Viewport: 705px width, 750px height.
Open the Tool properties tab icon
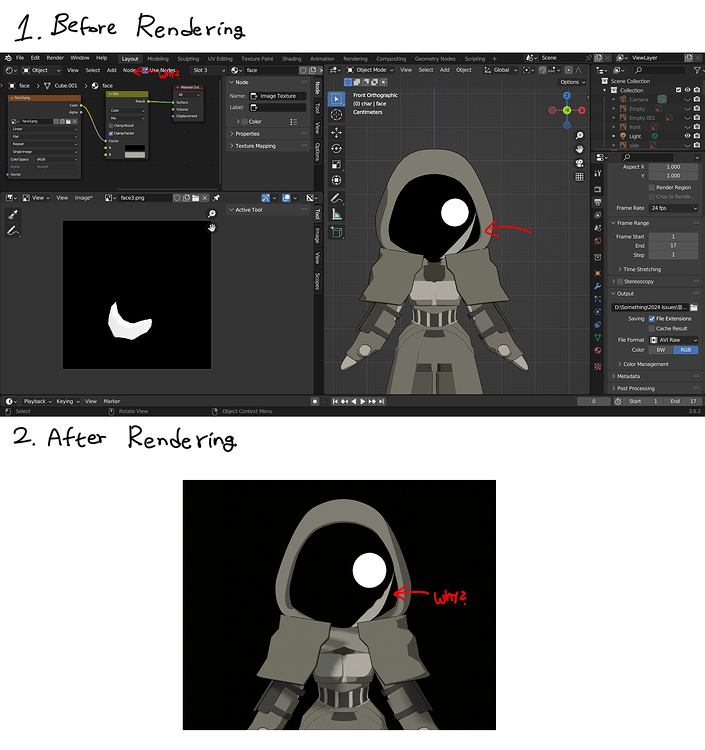click(x=598, y=173)
